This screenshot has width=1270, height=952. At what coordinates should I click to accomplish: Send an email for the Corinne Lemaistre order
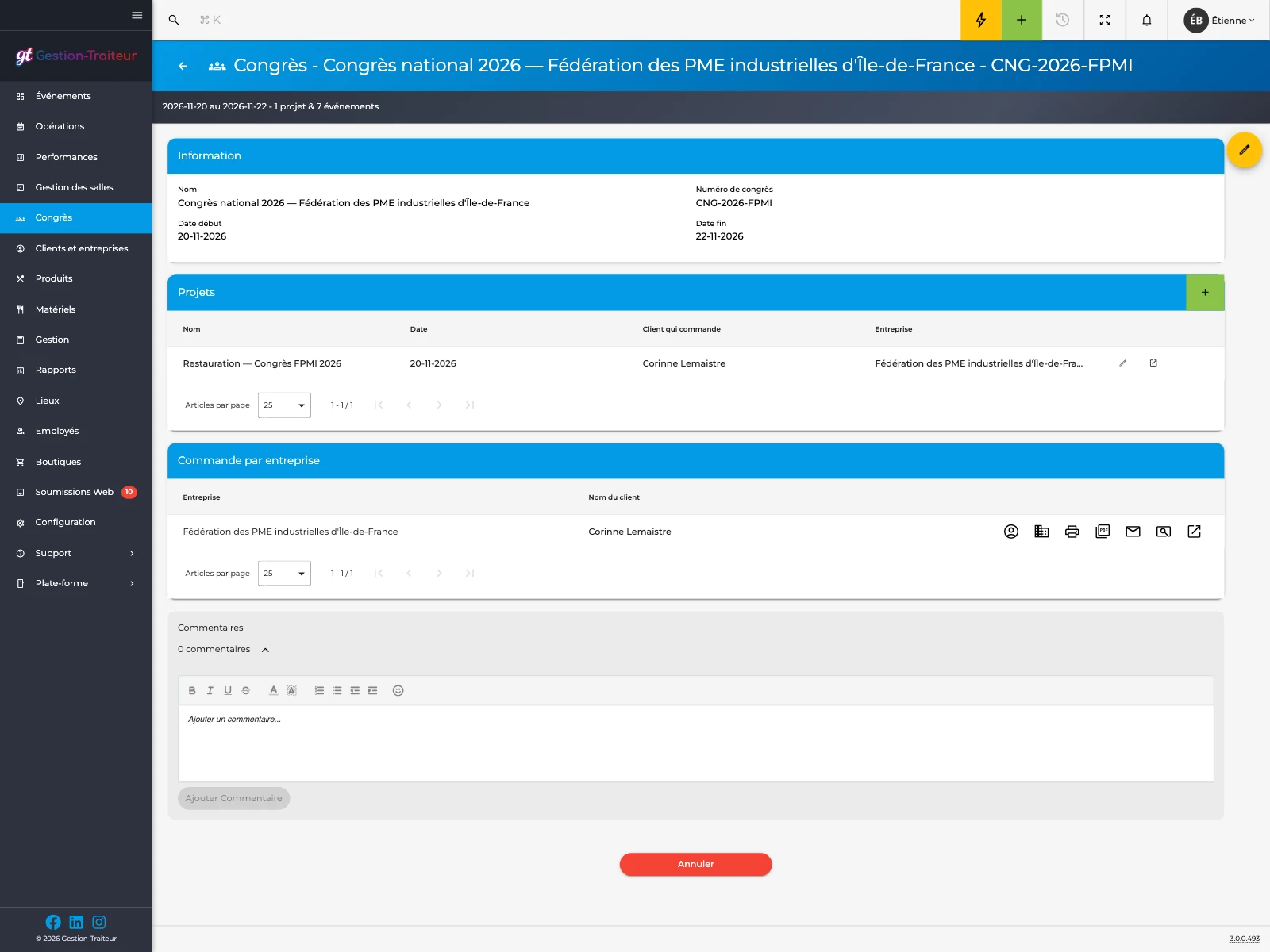[x=1133, y=532]
